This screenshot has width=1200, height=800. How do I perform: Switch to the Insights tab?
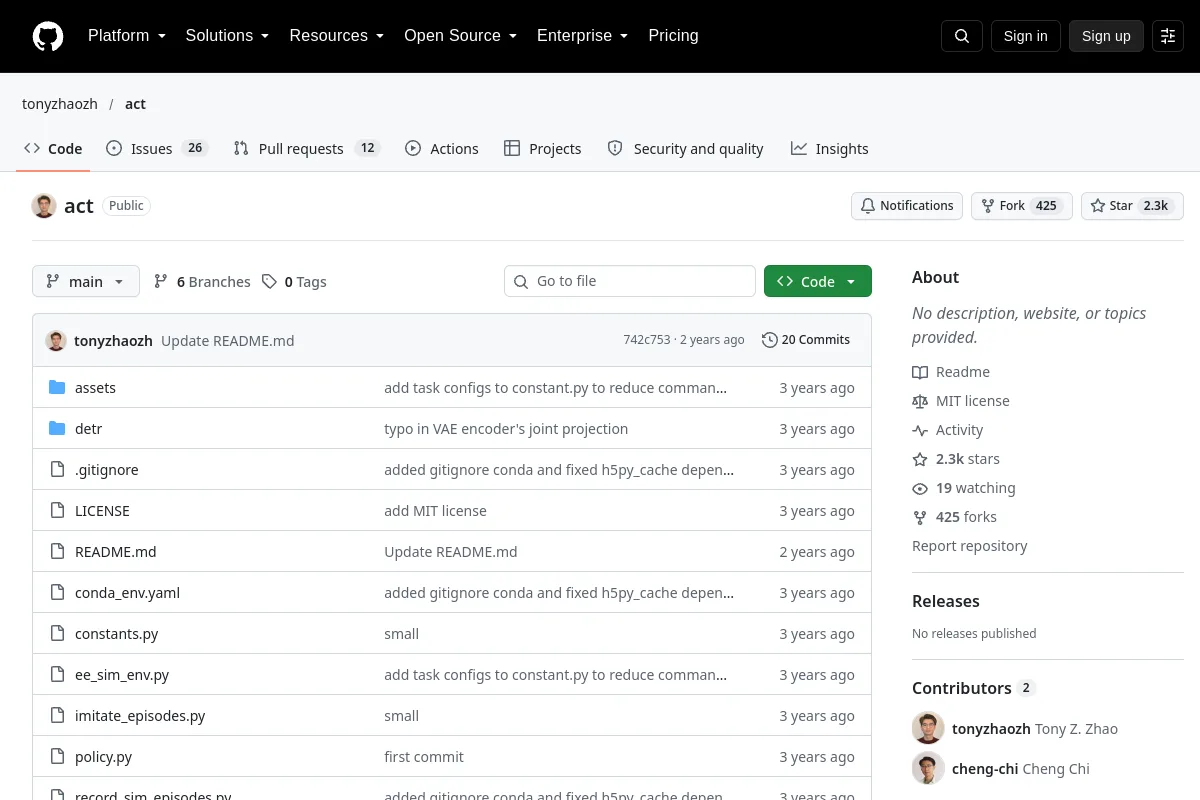[x=829, y=149]
